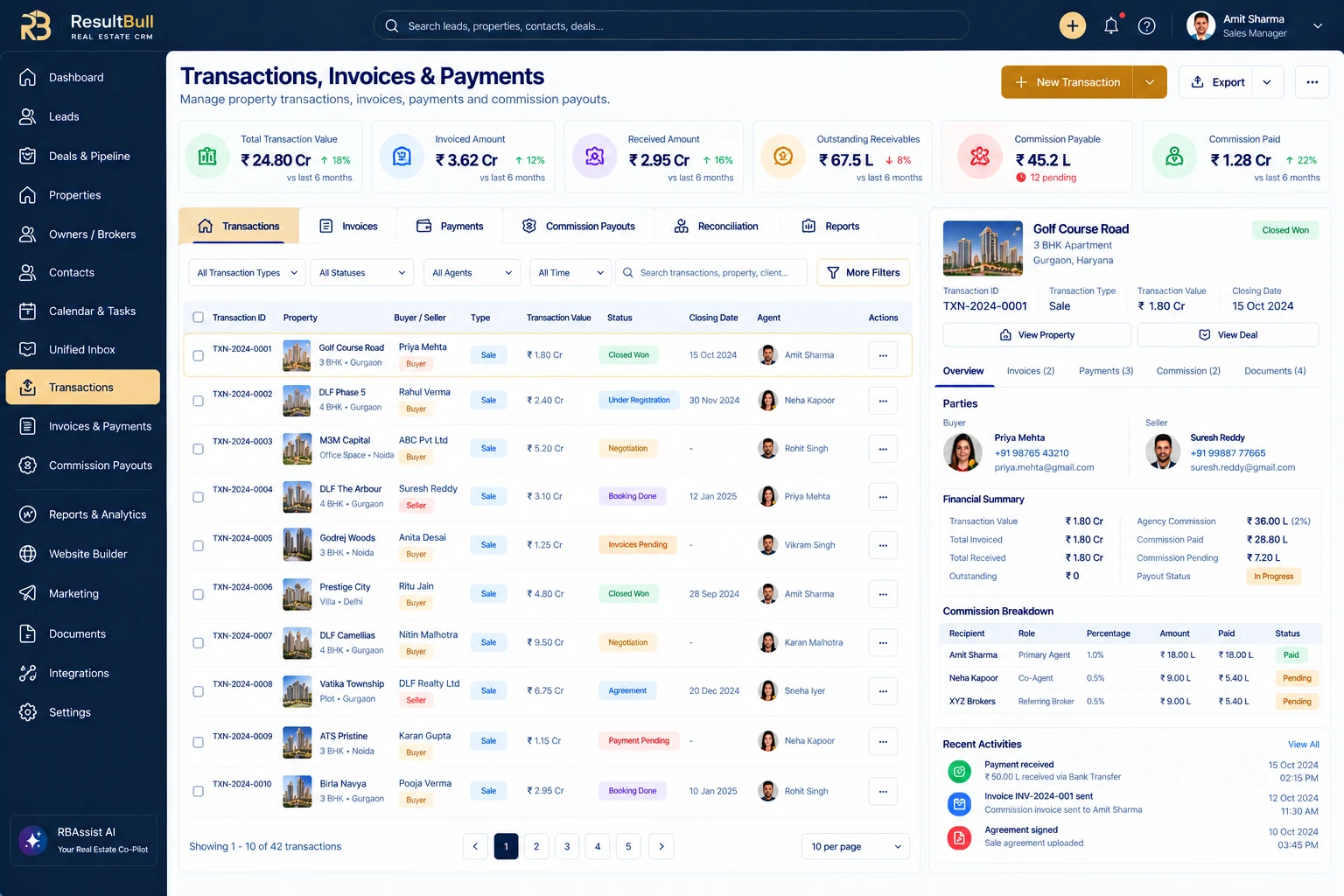Click the search transactions input field

click(x=712, y=273)
